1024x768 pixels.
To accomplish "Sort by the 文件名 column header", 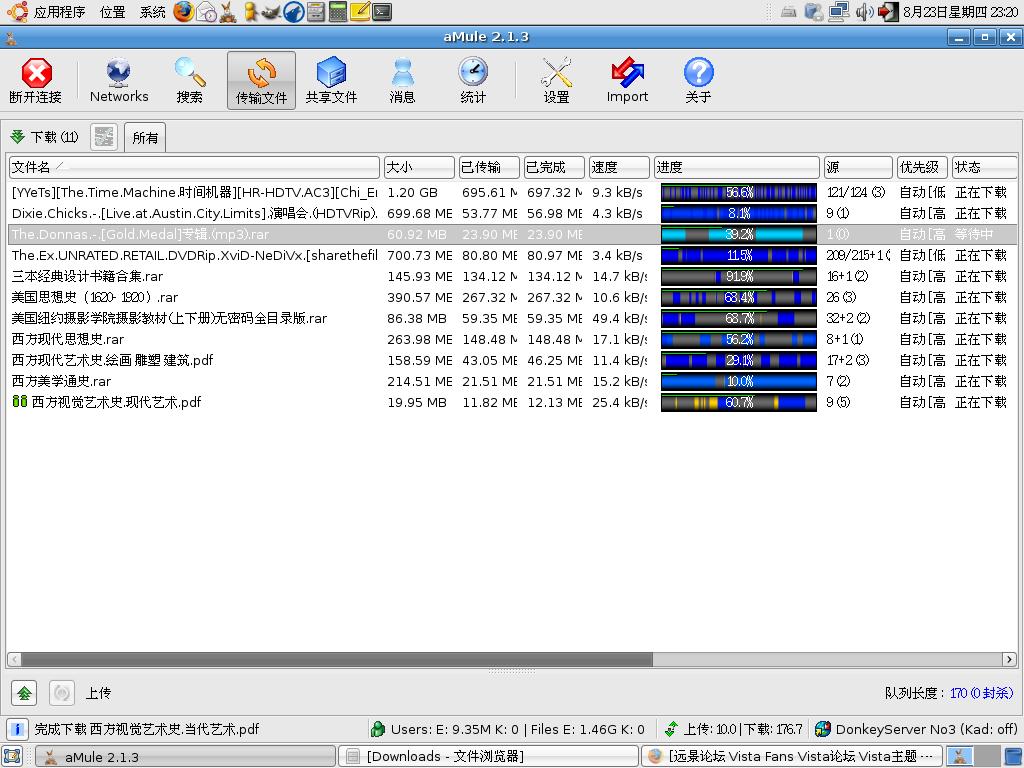I will 194,167.
